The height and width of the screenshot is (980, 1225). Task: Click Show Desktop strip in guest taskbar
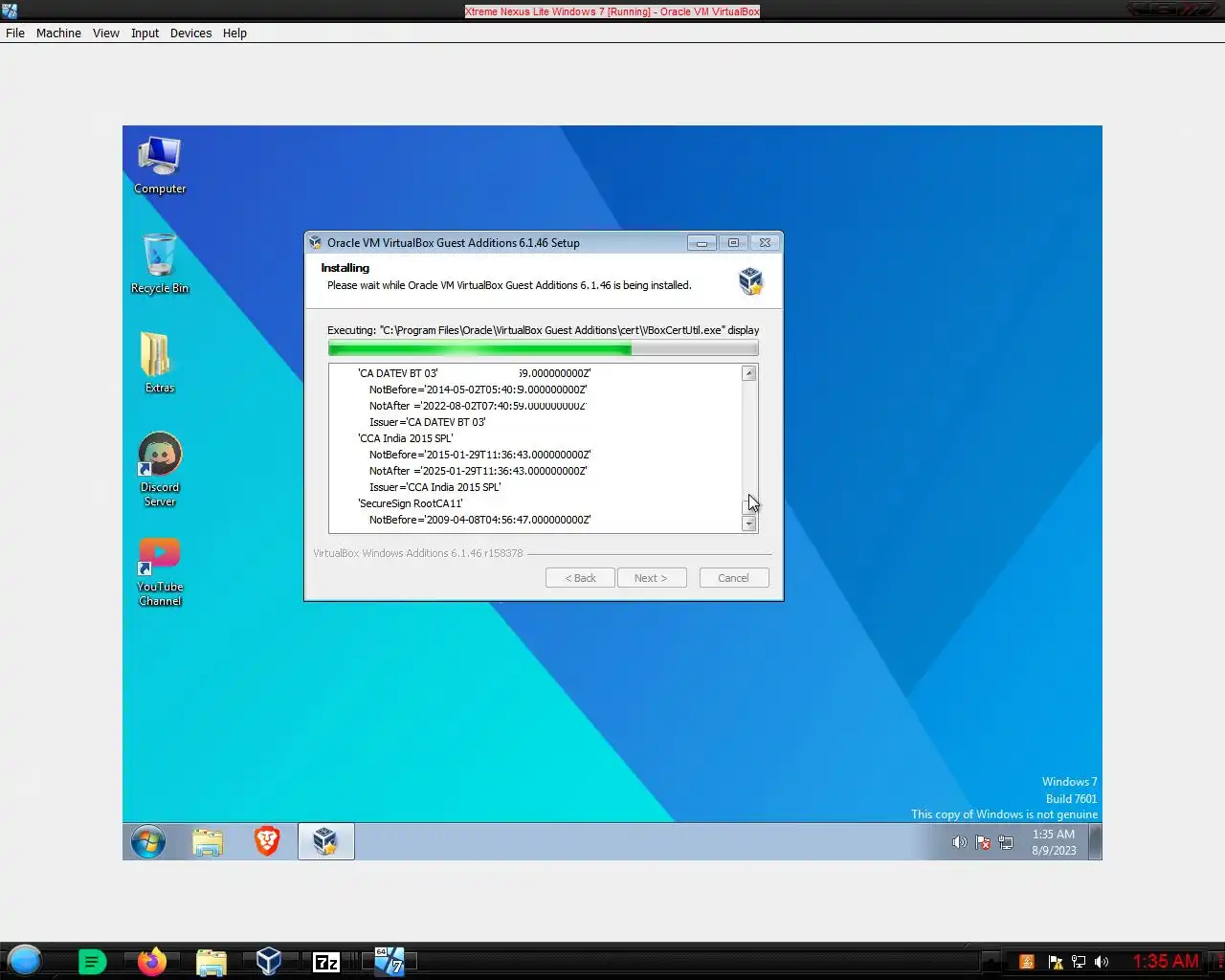[1096, 842]
